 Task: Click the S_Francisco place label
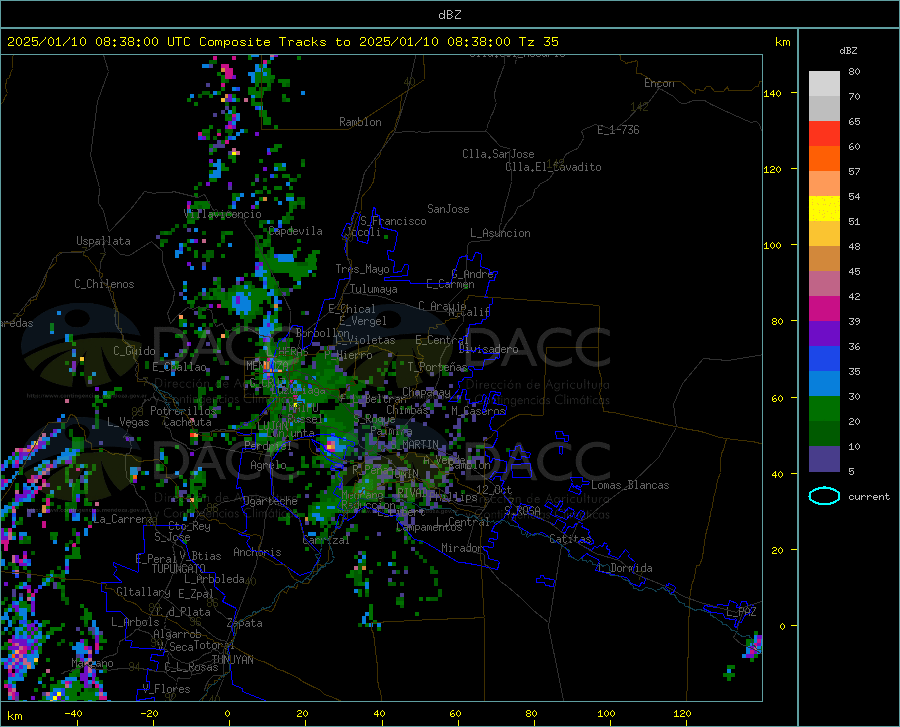coord(393,221)
